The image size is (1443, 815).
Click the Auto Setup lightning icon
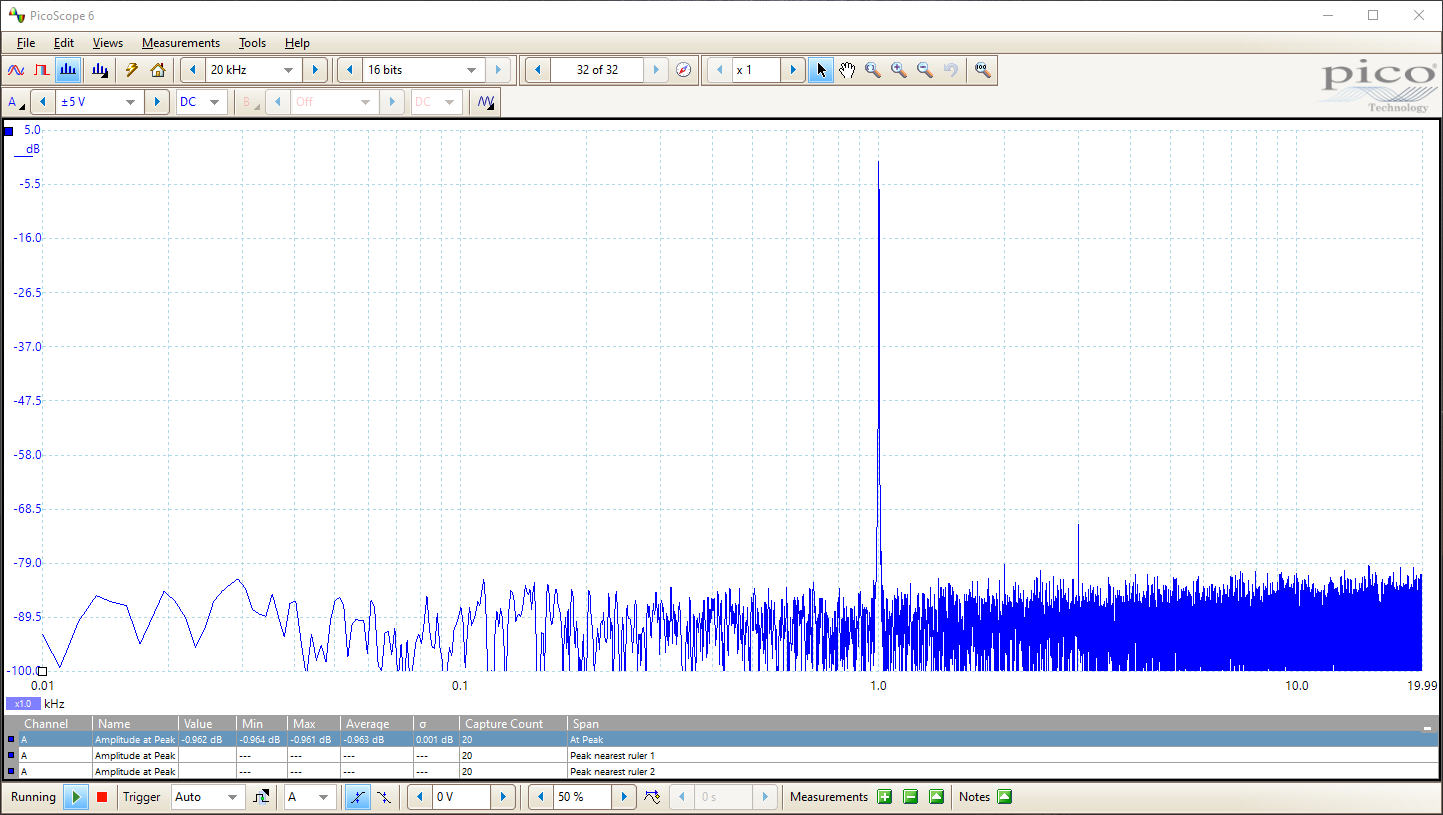point(132,70)
